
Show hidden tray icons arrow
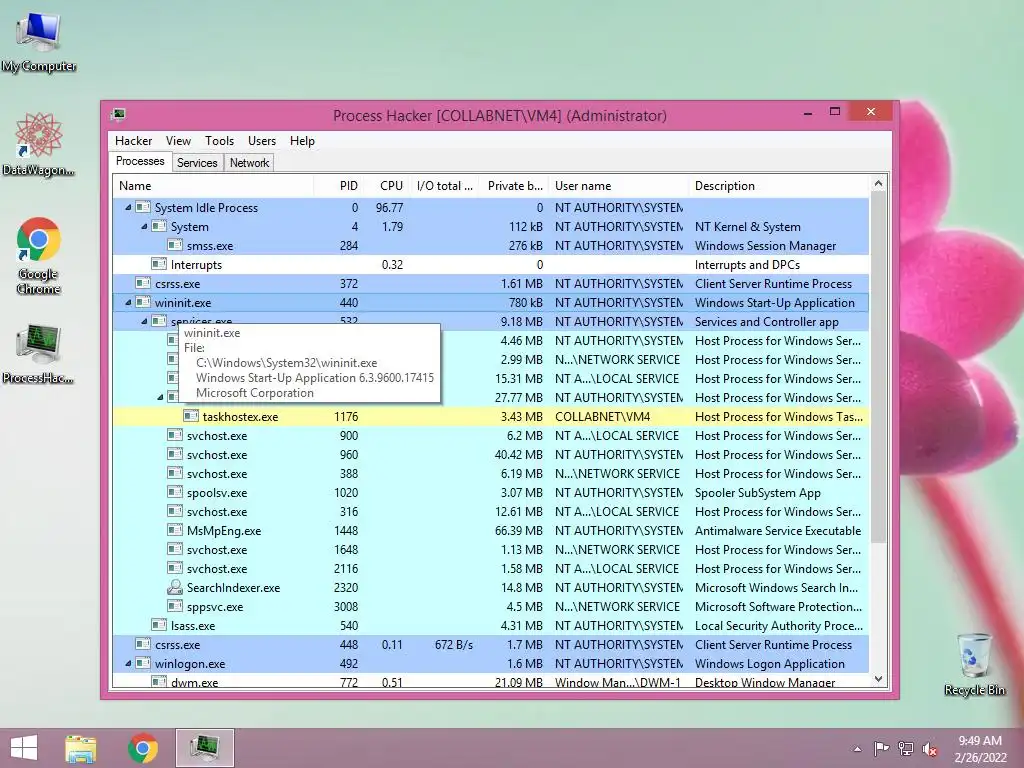[857, 749]
